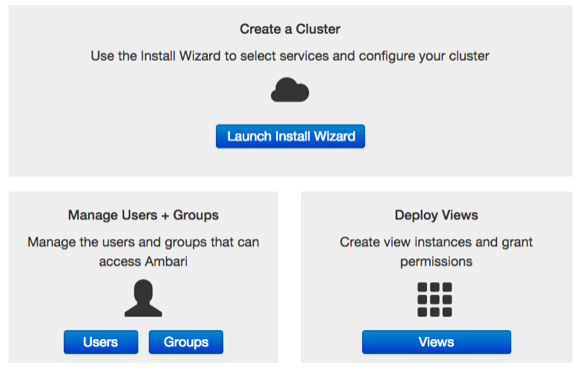Click the center square of the views grid icon

[x=435, y=299]
